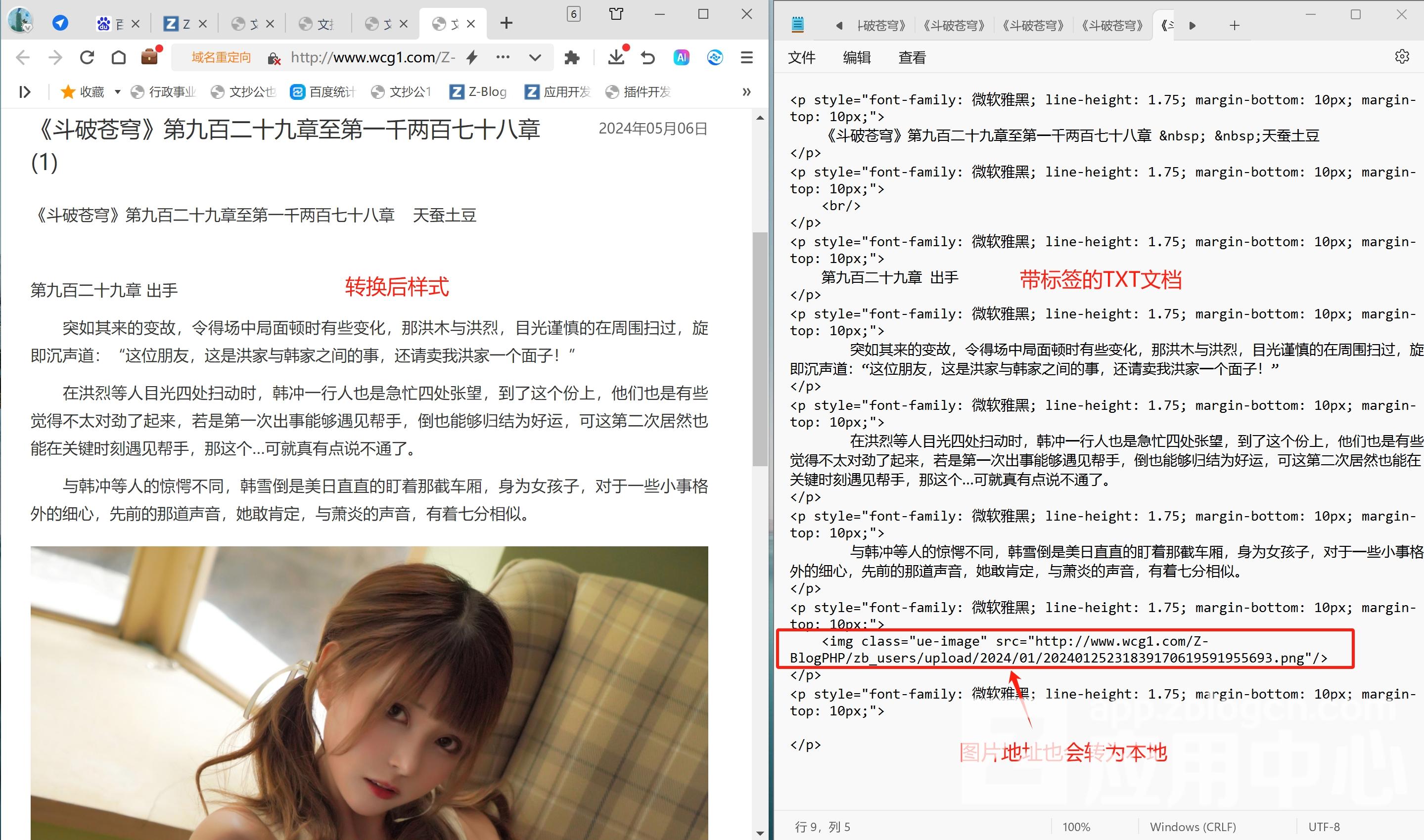Click the insecure lock icon in address bar
Image resolution: width=1424 pixels, height=840 pixels.
[x=274, y=58]
